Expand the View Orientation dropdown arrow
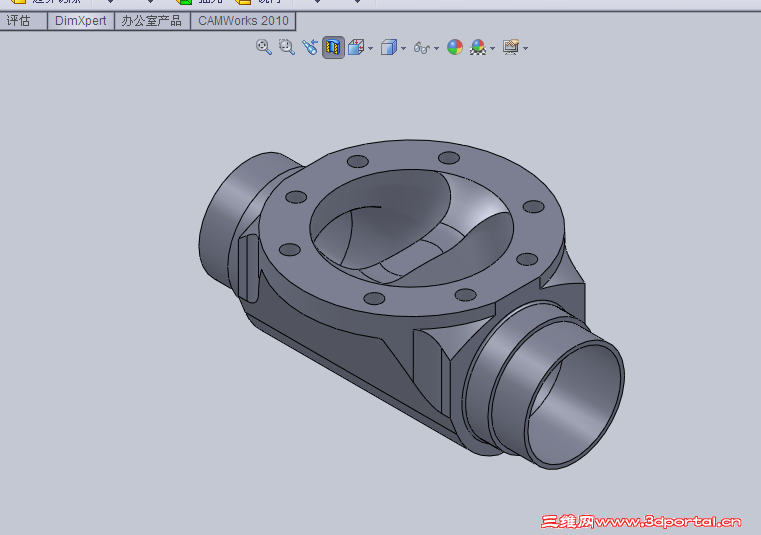Screen dimensions: 761x535 click(371, 48)
